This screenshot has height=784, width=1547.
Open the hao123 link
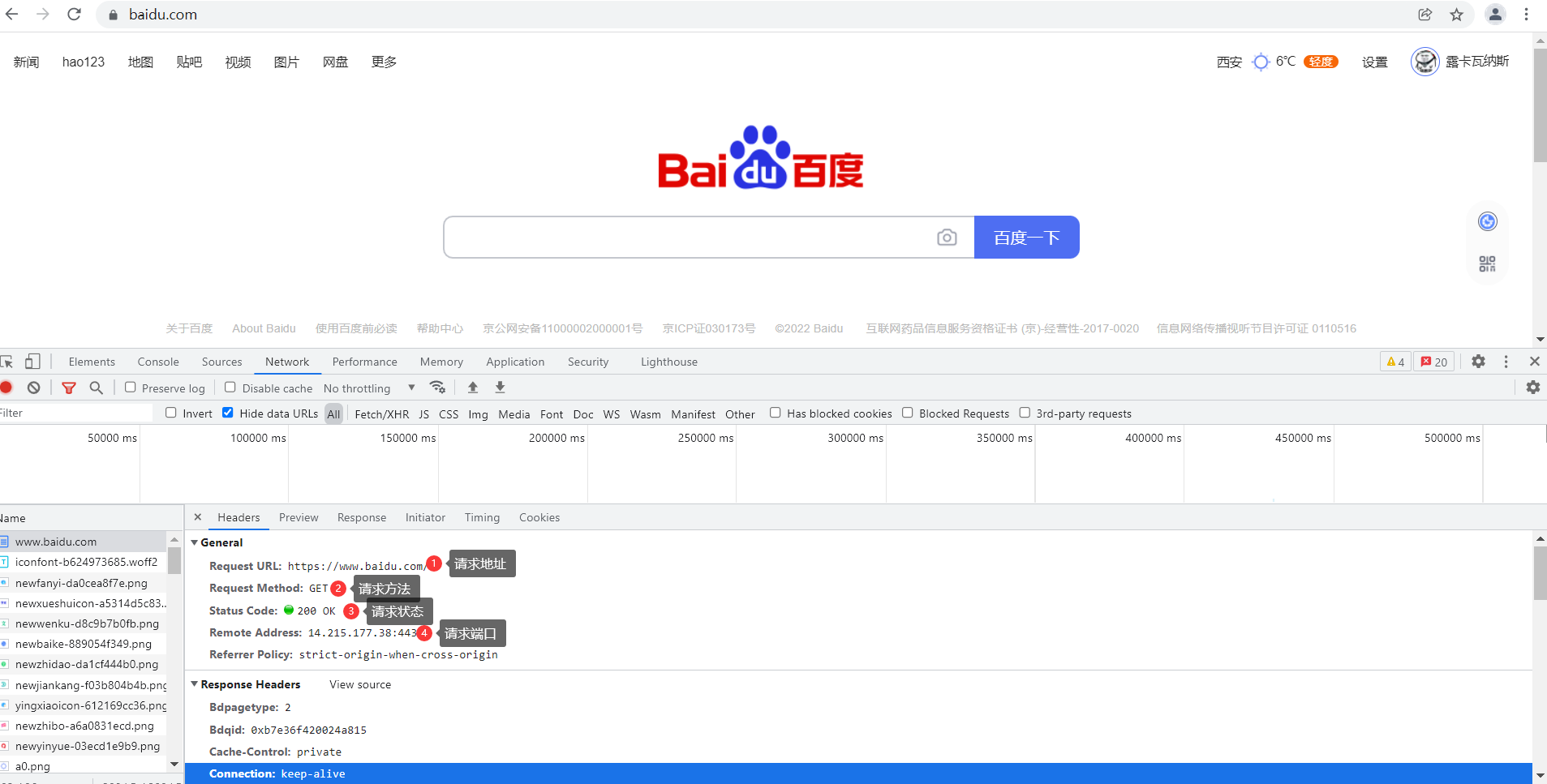84,62
